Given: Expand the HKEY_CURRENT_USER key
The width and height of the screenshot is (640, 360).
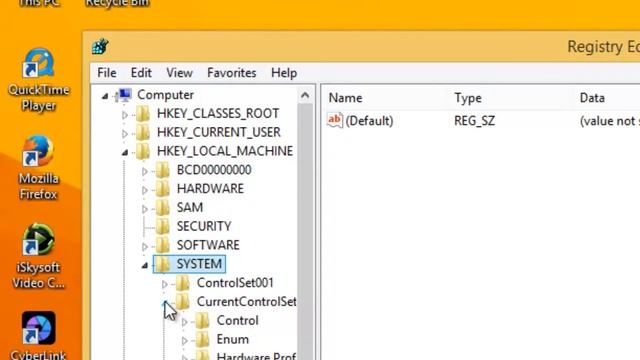Looking at the screenshot, I should [125, 134].
